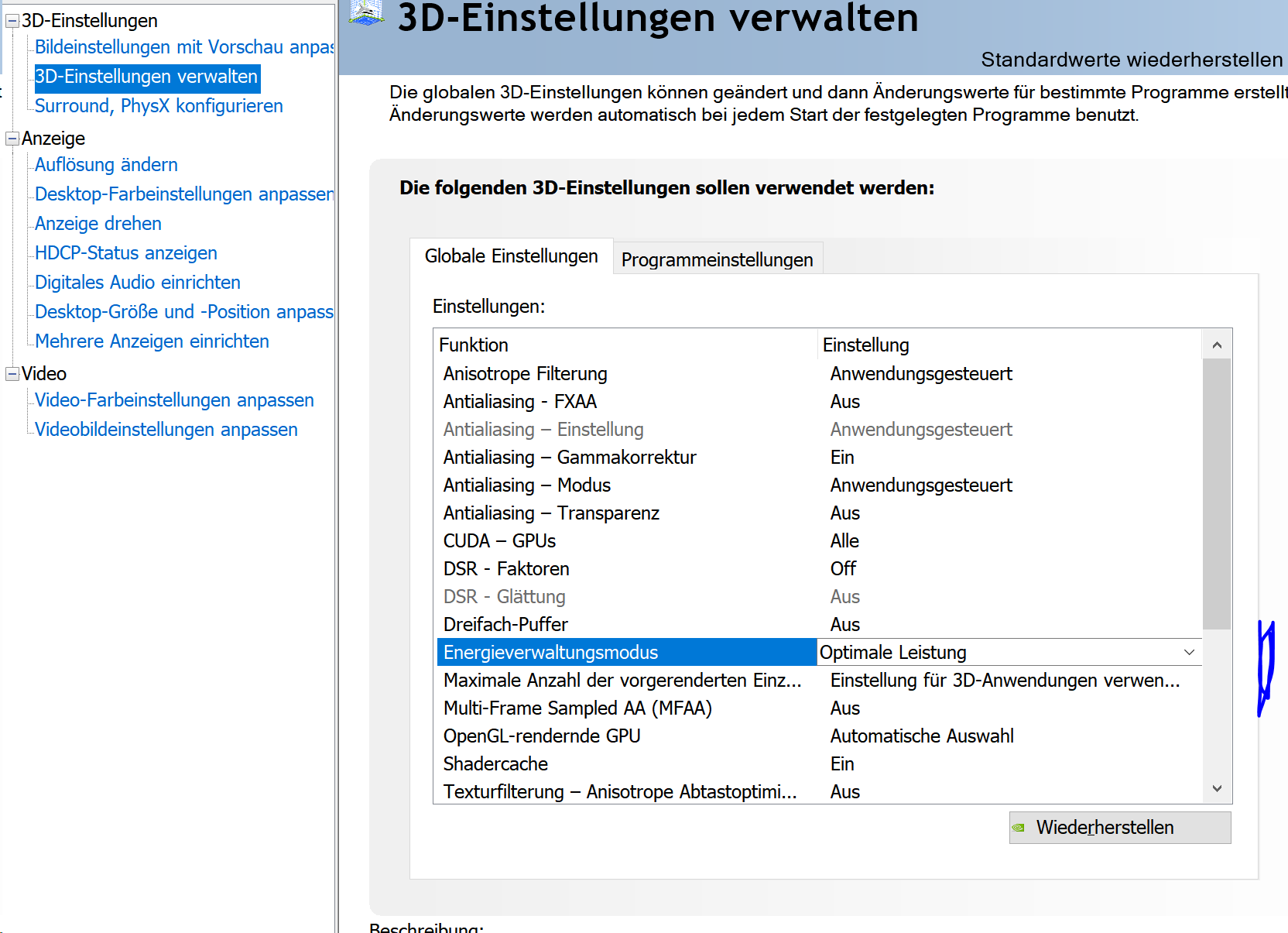This screenshot has width=1288, height=933.
Task: Select Texturfilterung – Anisotrope Abtastoptimierung row
Action: [819, 792]
